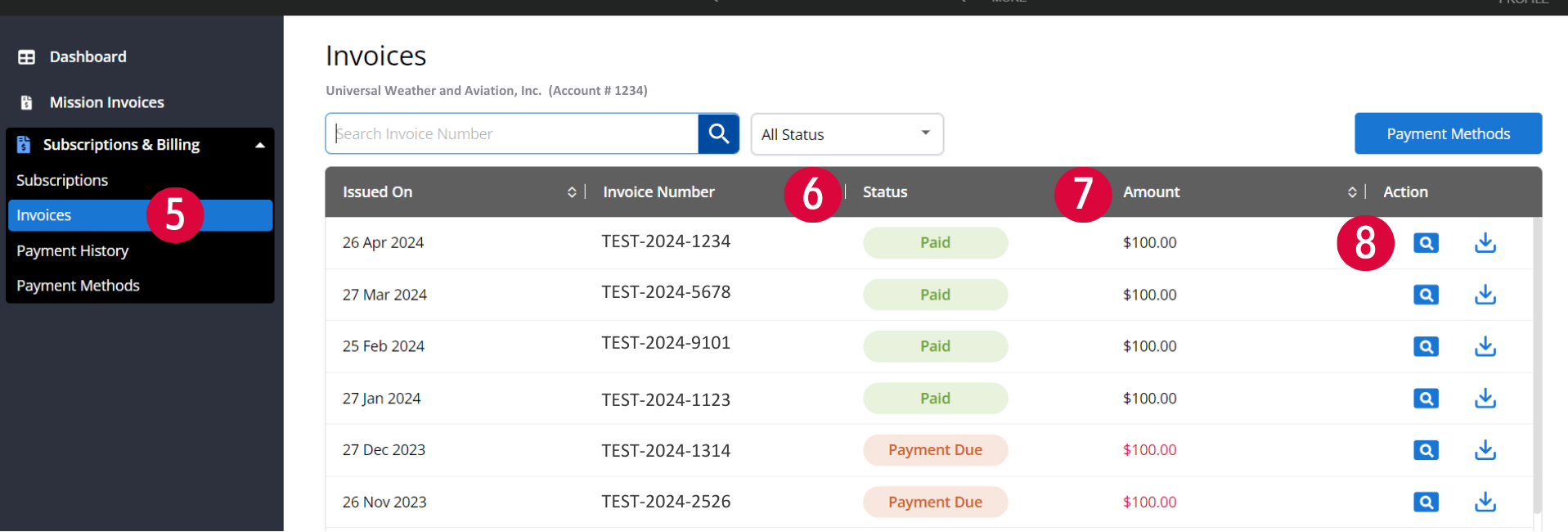
Task: Click the table vertical scrollbar
Action: click(1537, 364)
